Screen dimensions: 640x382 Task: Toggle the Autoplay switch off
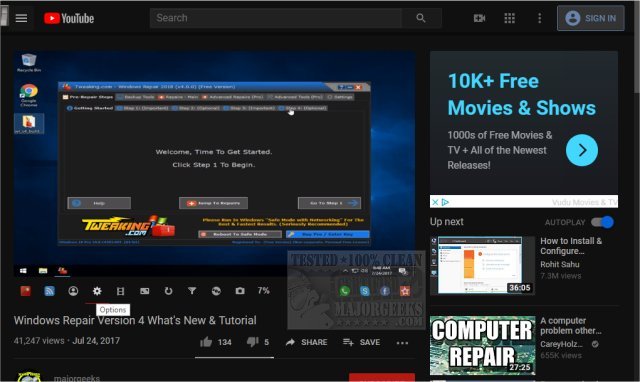pos(602,222)
